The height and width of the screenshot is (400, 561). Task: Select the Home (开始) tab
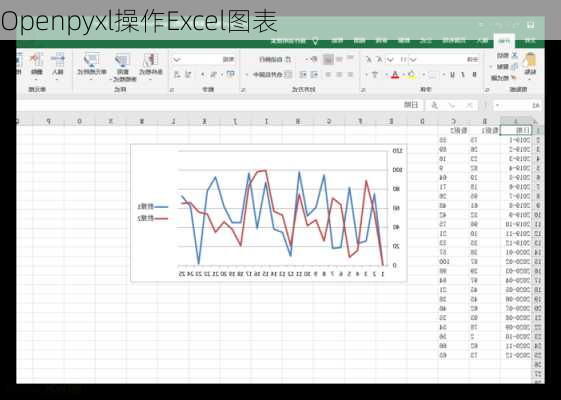[x=504, y=40]
